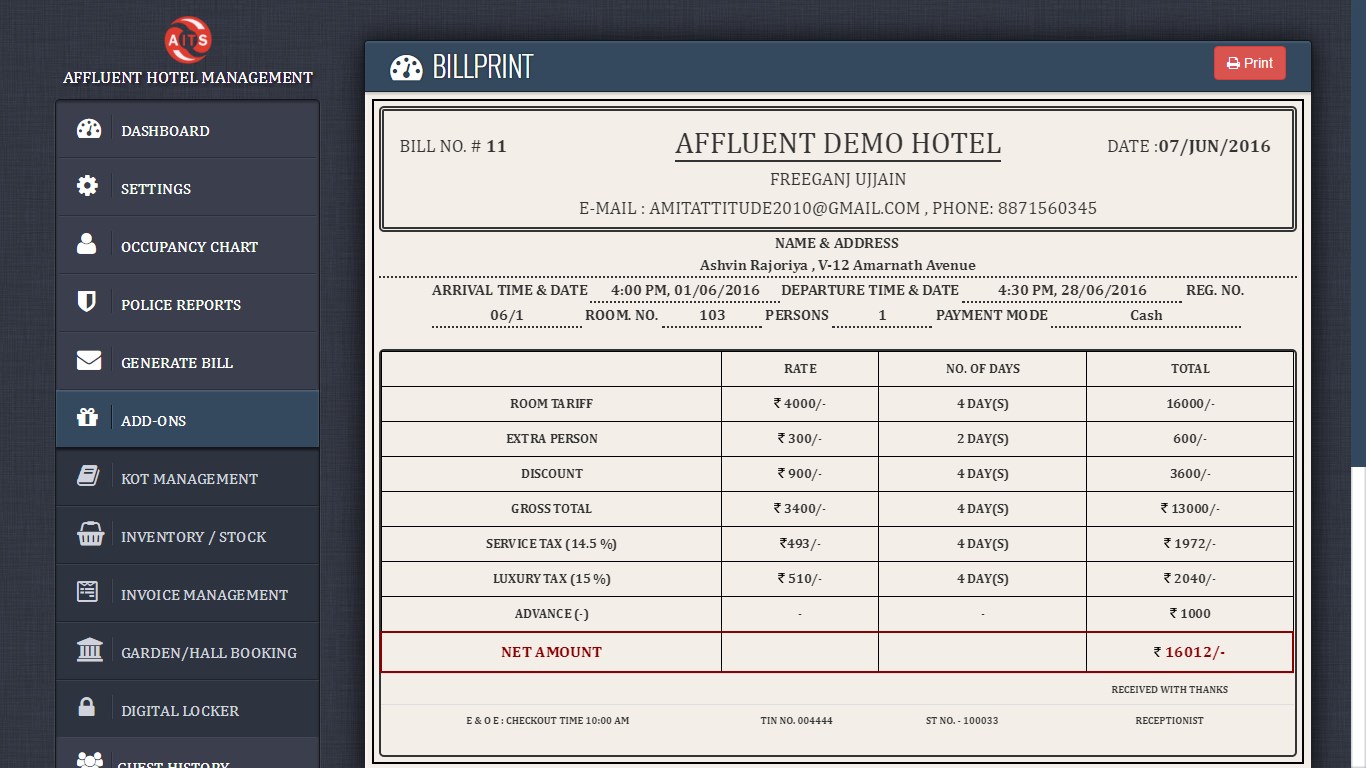Image resolution: width=1366 pixels, height=768 pixels.
Task: Click the KOT Management book icon
Action: click(88, 476)
